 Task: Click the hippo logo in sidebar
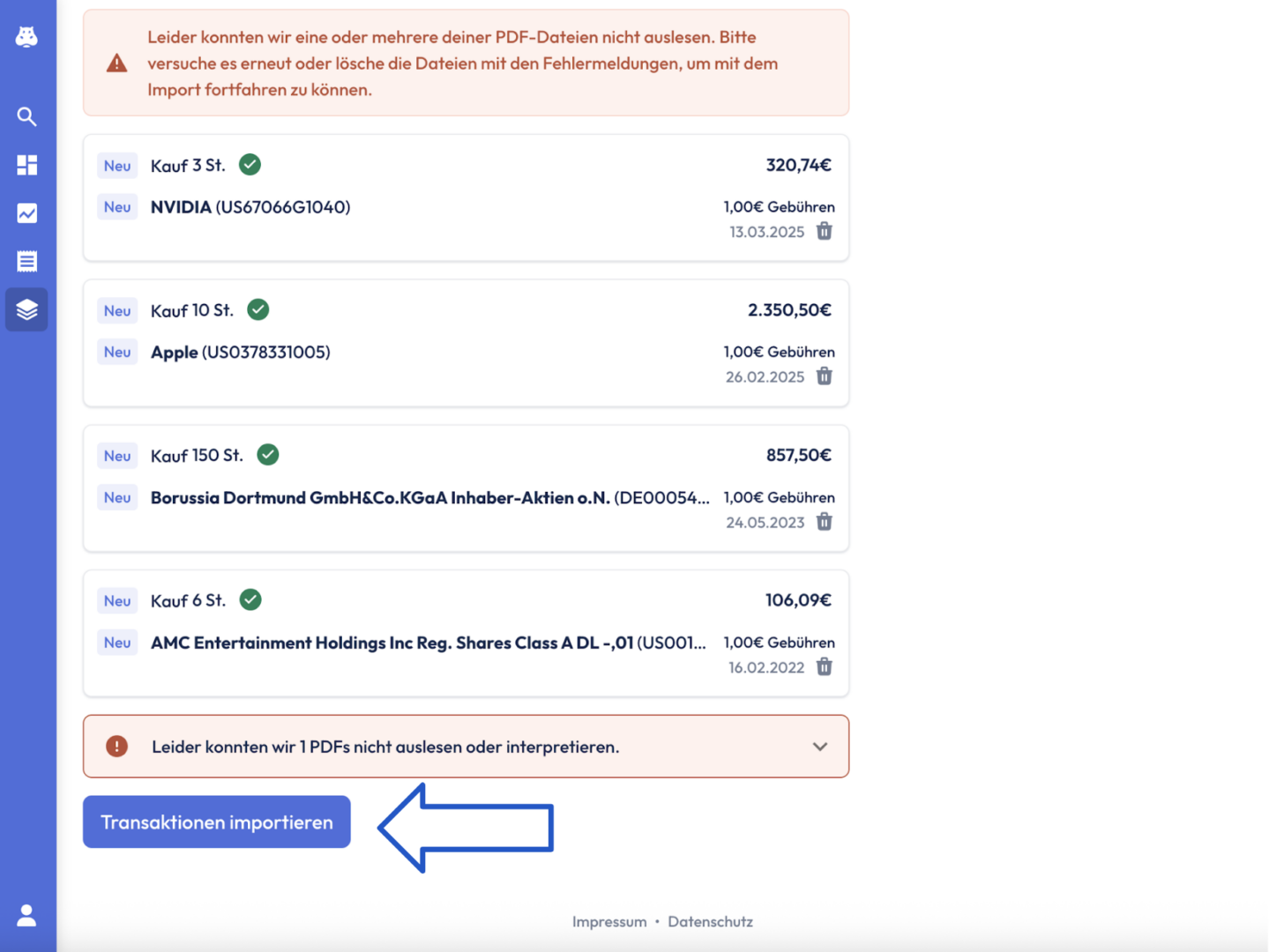pos(26,36)
